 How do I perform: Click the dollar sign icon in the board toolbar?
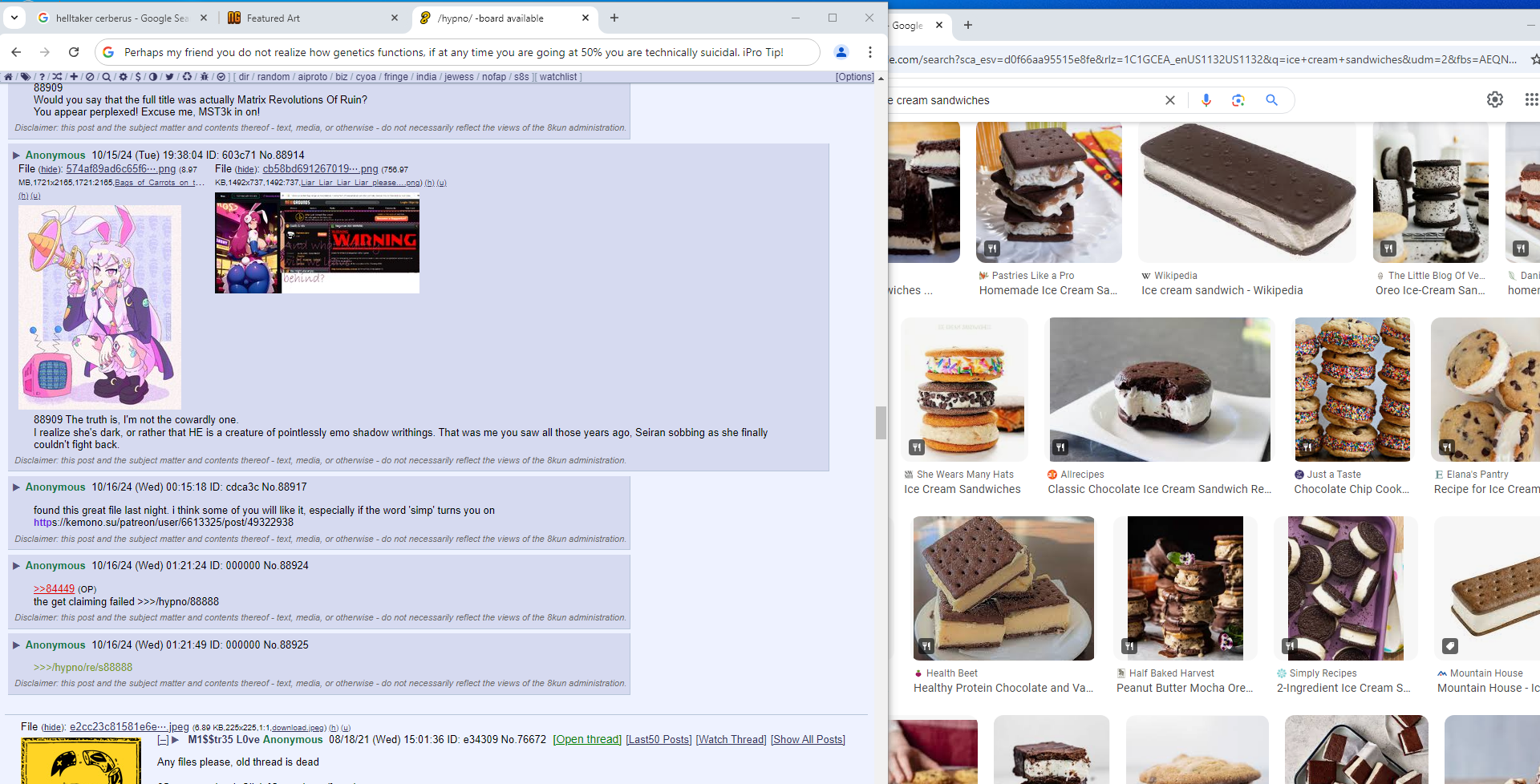[x=138, y=77]
